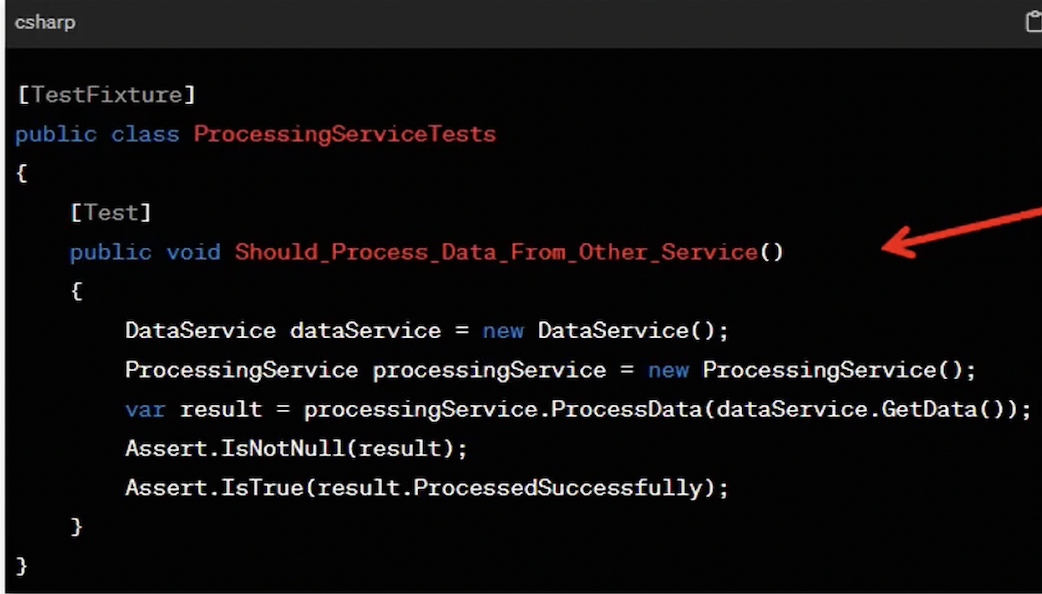Click the Should_Process_Data_From_Other_Service method name
The width and height of the screenshot is (1042, 594).
pyautogui.click(x=496, y=252)
